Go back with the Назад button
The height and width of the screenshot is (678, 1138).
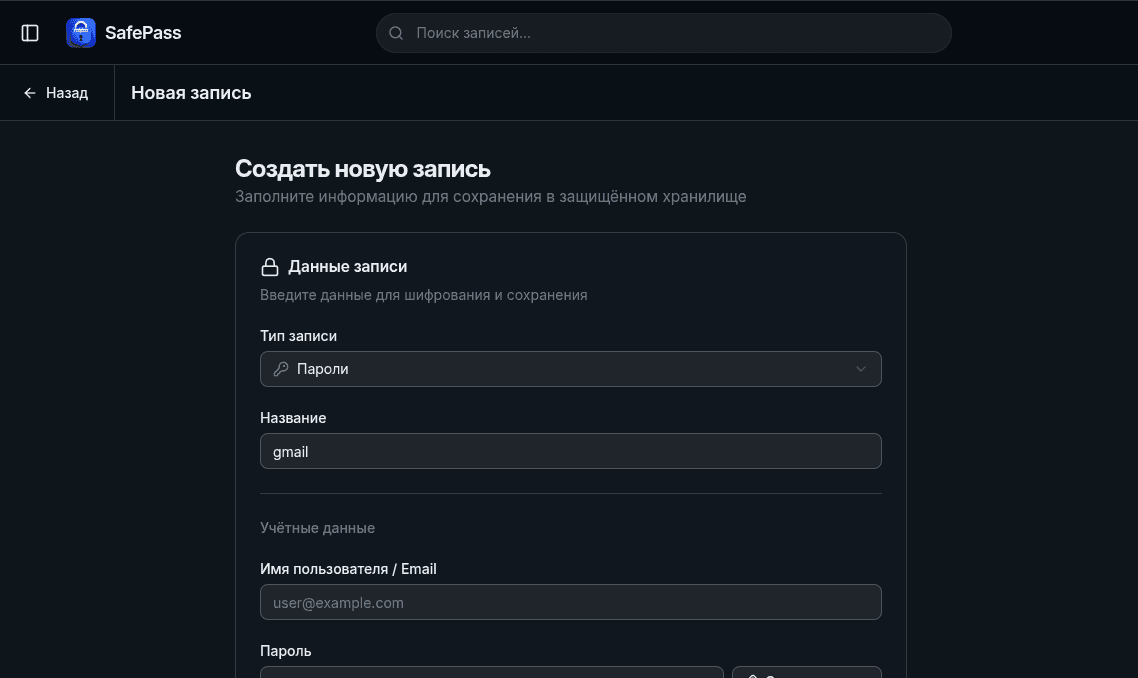[56, 93]
